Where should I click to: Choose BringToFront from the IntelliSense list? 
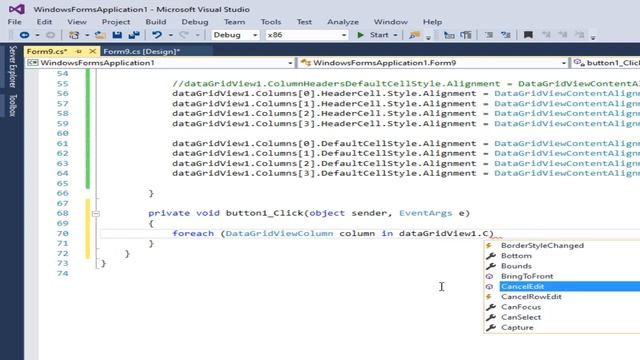point(527,276)
